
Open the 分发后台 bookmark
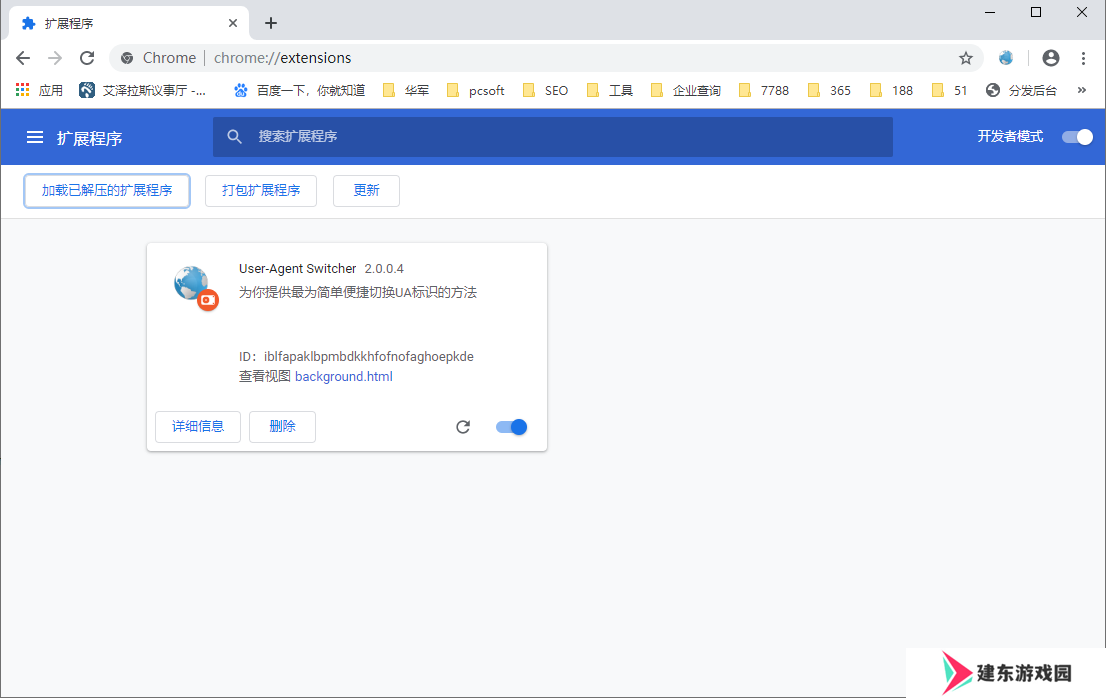[1021, 90]
